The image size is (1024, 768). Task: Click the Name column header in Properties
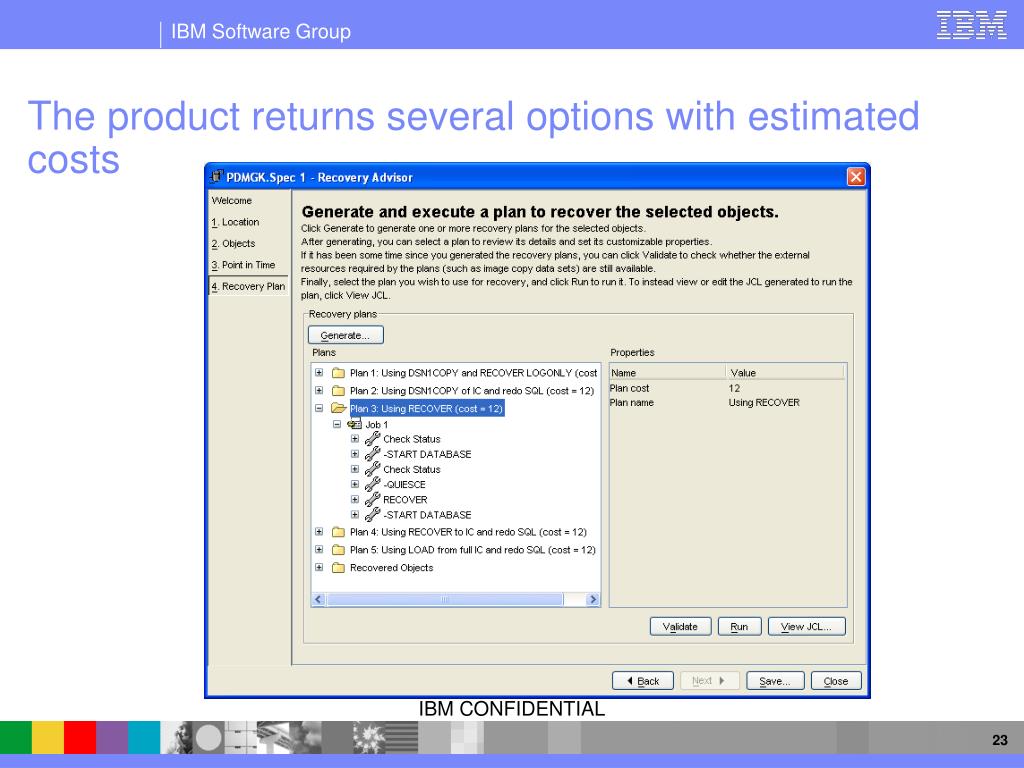click(x=667, y=372)
